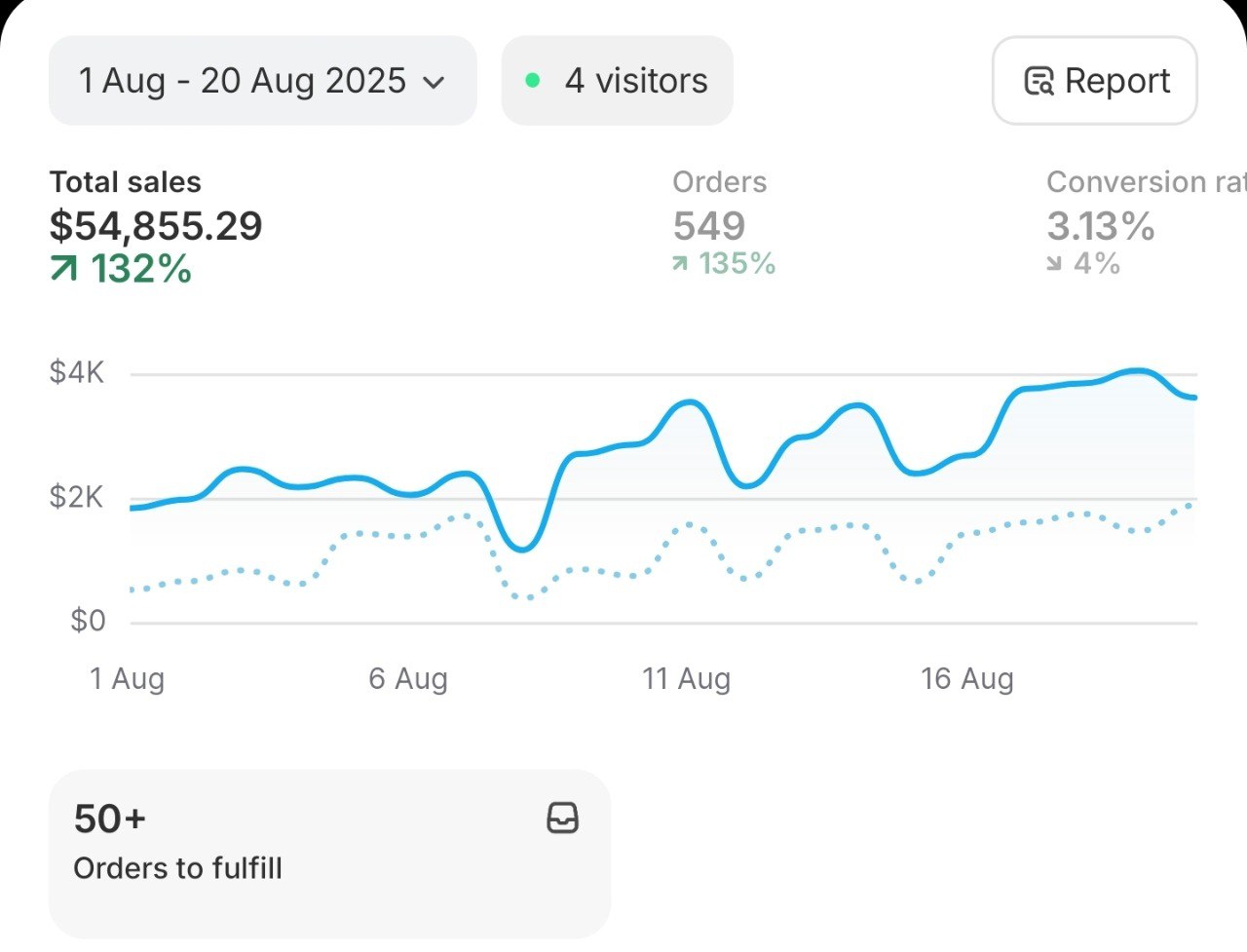Screen dimensions: 1247x952
Task: Click the 11 Aug label on the chart axis
Action: [x=686, y=678]
